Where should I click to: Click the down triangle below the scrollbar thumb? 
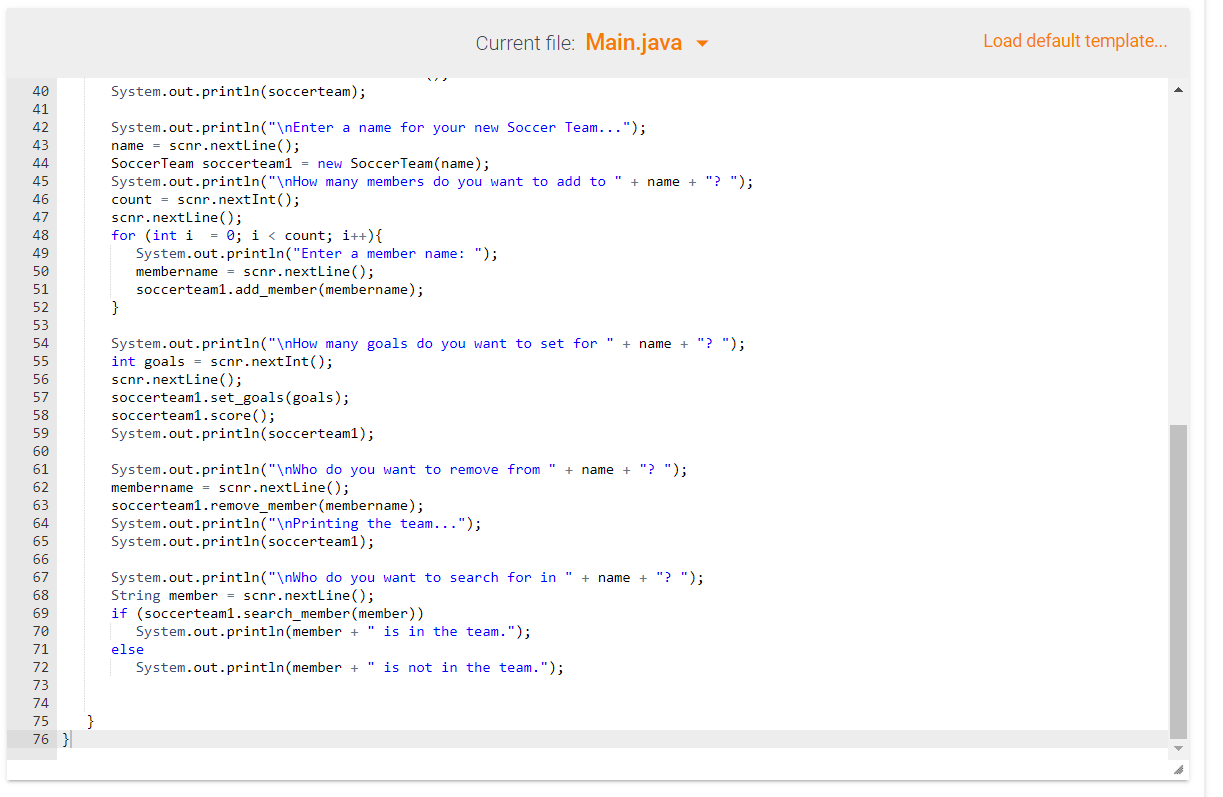click(x=1177, y=748)
